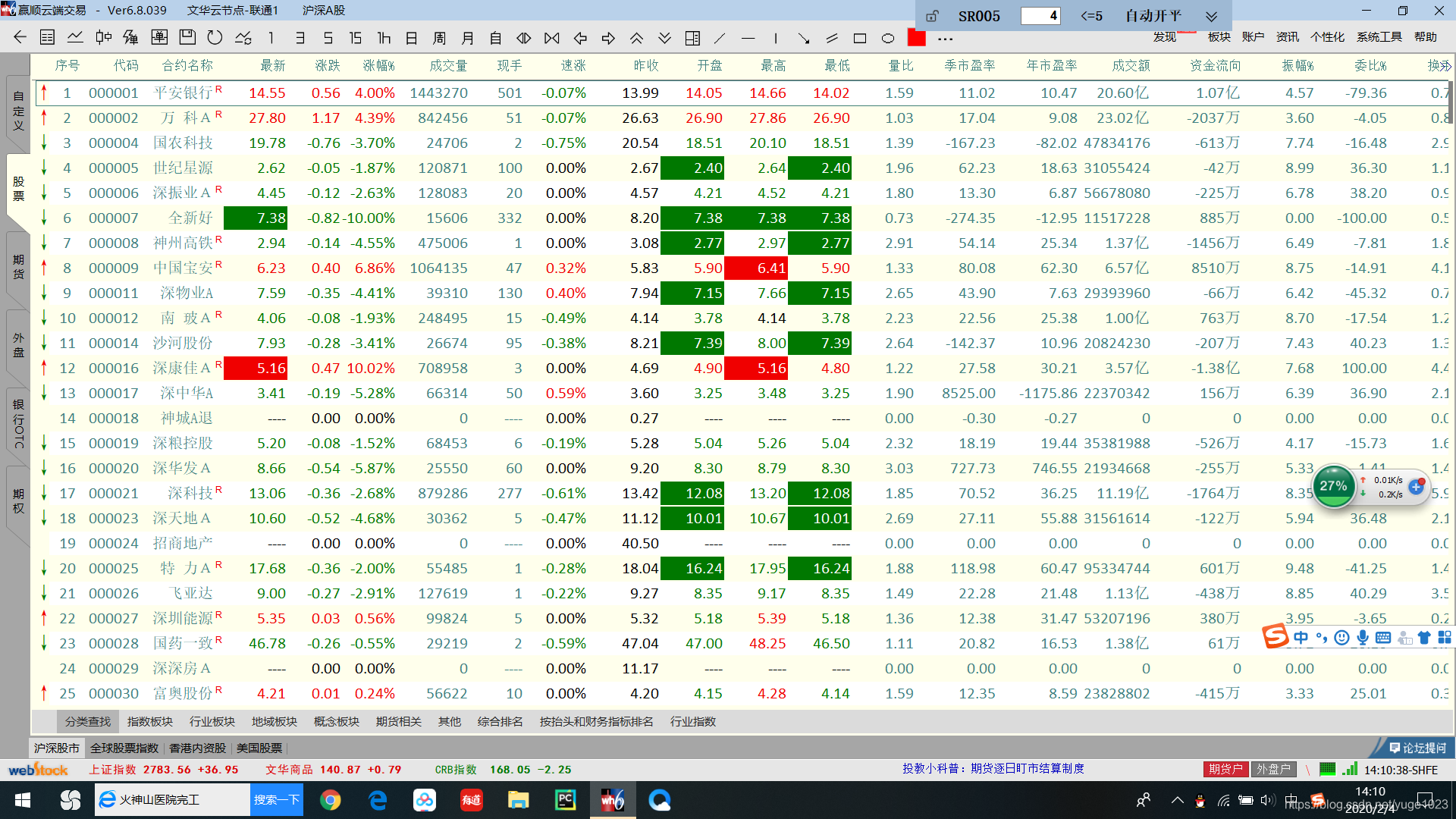Select the 15-minute period button

[x=356, y=38]
